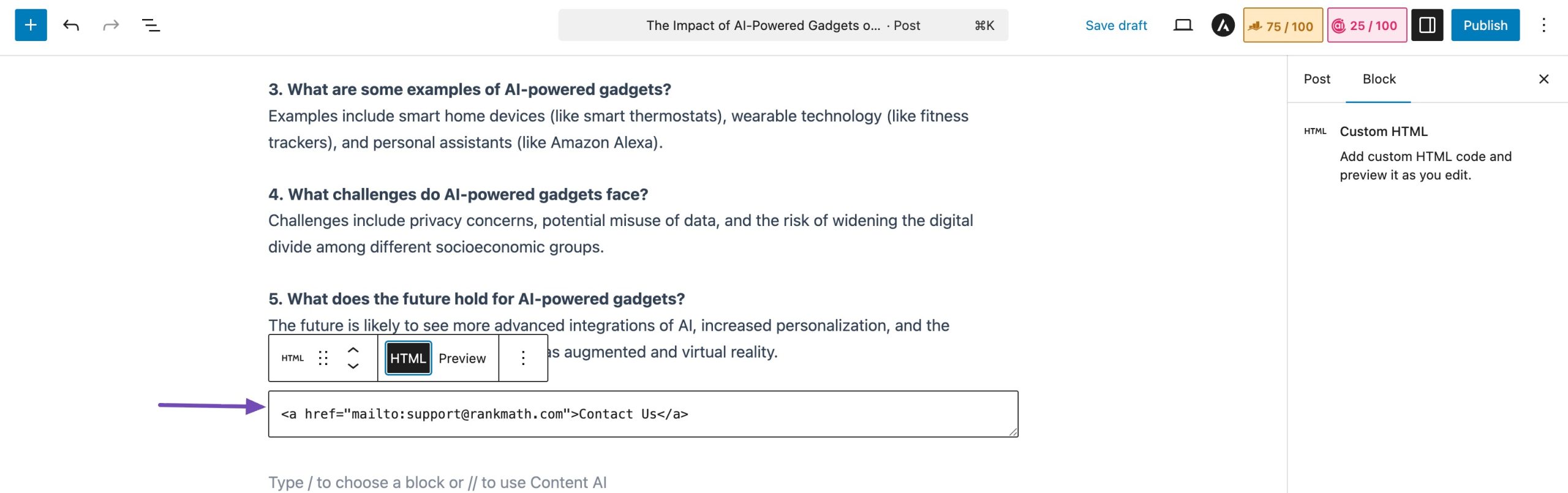The height and width of the screenshot is (493, 1568).
Task: Open the device preview laptop icon
Action: tap(1183, 25)
